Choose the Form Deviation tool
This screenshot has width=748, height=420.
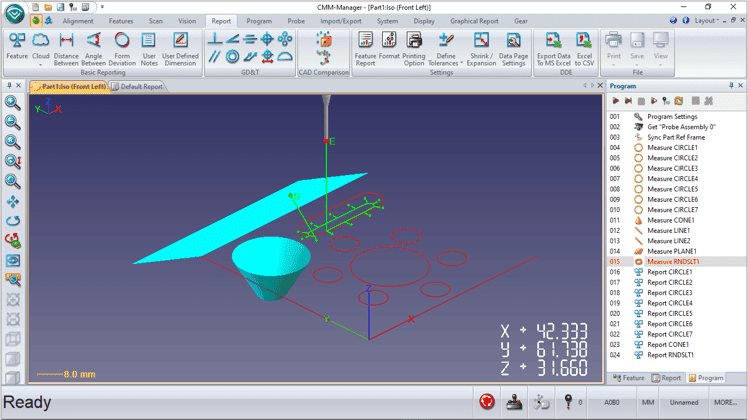pyautogui.click(x=122, y=49)
